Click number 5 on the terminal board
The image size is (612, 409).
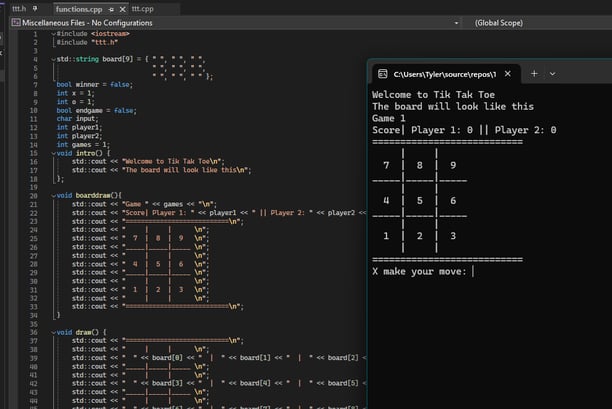point(420,201)
